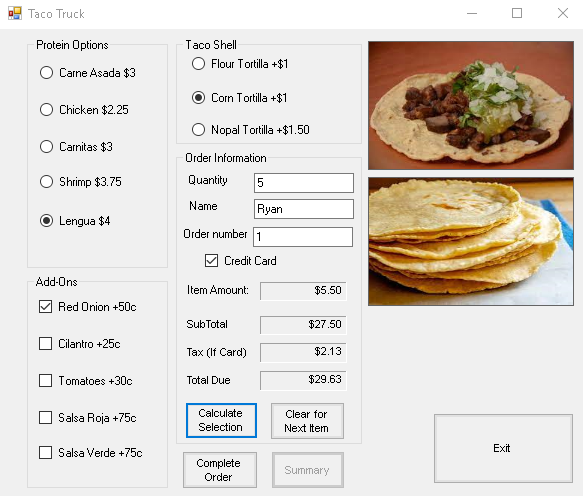The height and width of the screenshot is (496, 583).
Task: Click the taco photo thumbnail
Action: [471, 105]
